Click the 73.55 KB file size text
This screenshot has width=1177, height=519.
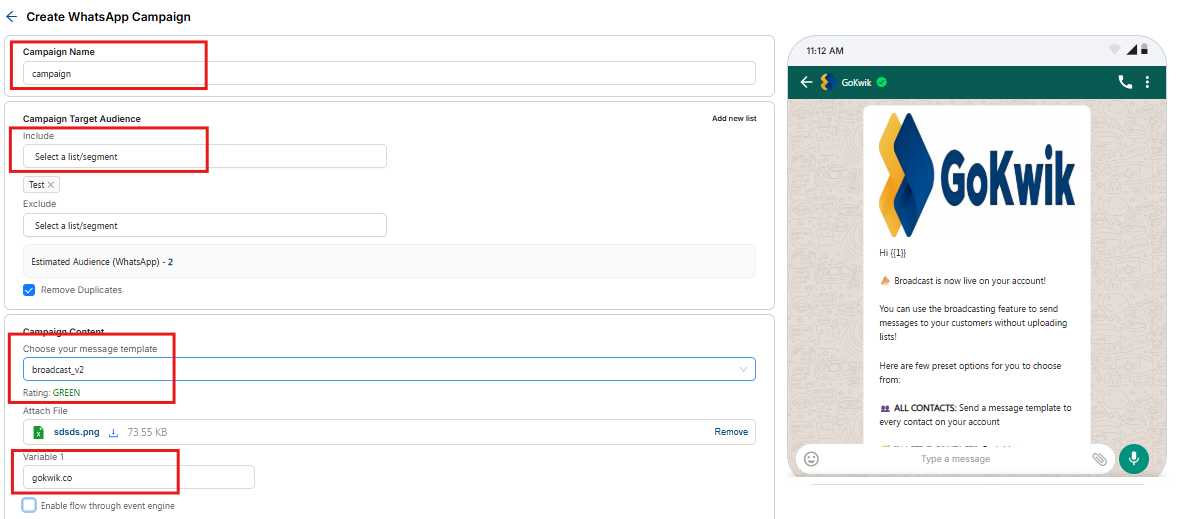click(x=146, y=432)
